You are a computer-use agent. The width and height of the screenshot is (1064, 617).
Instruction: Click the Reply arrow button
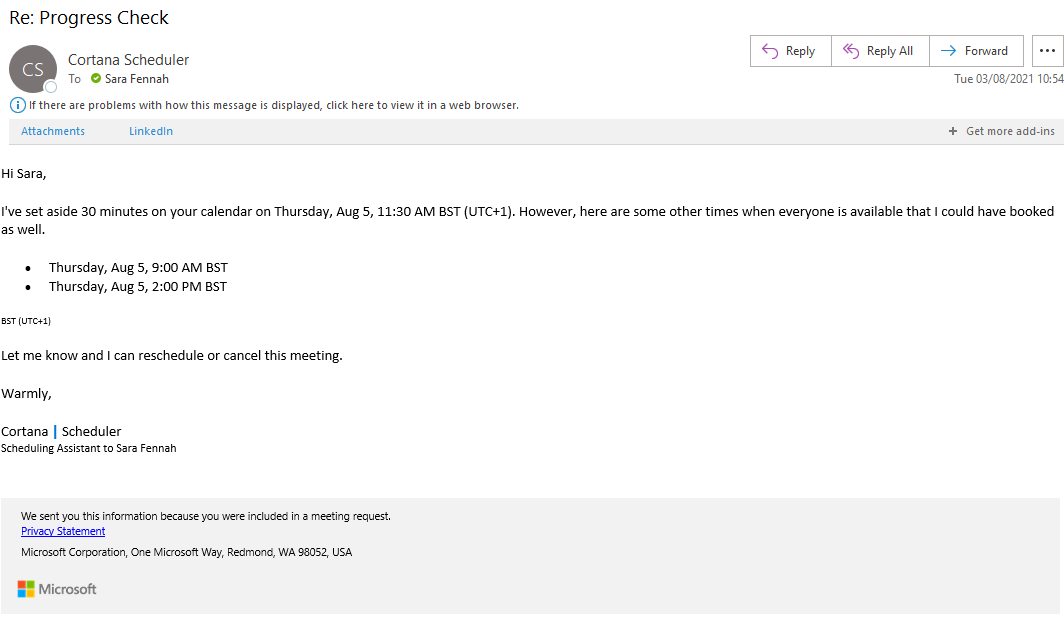click(x=790, y=51)
